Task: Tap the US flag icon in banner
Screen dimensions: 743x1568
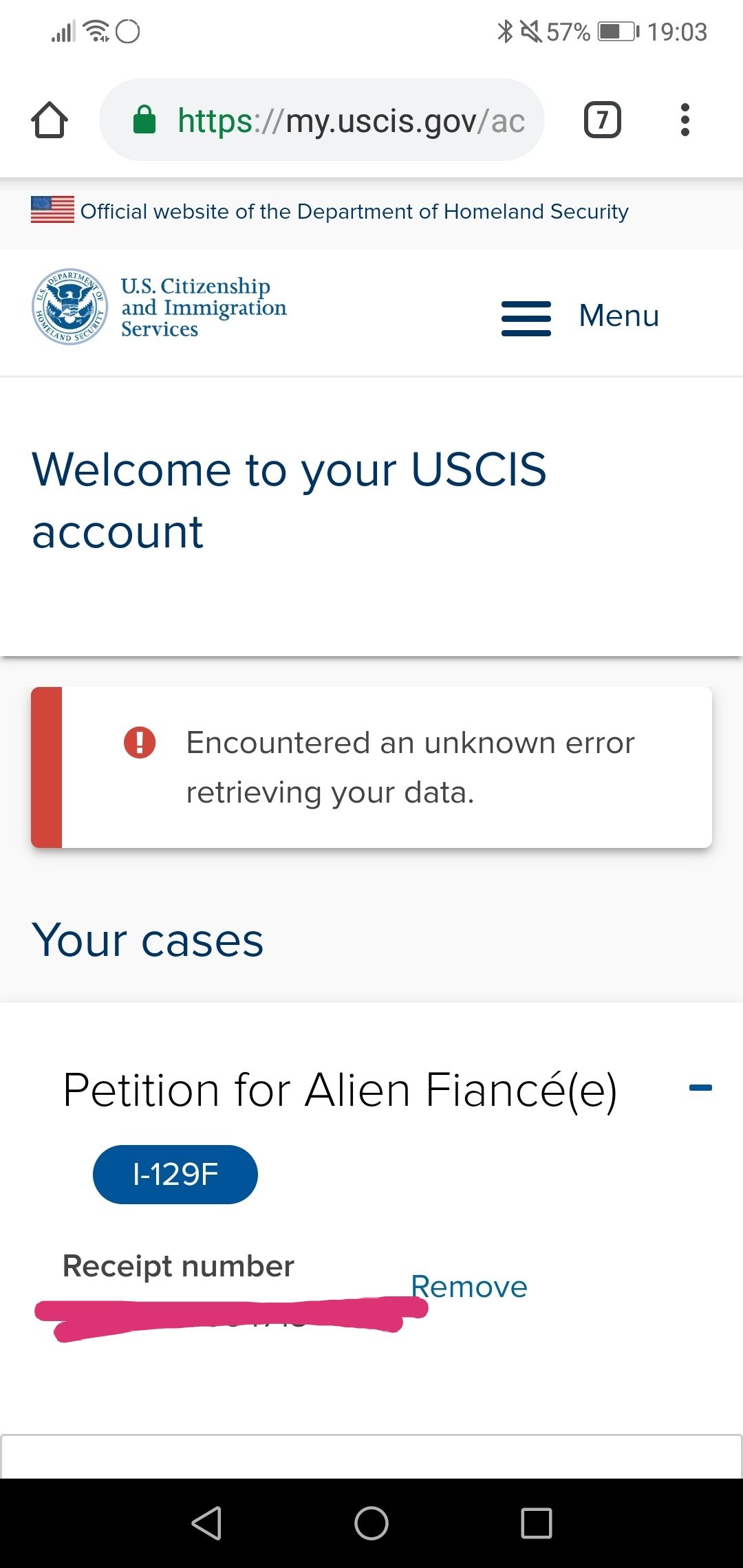Action: [x=52, y=210]
